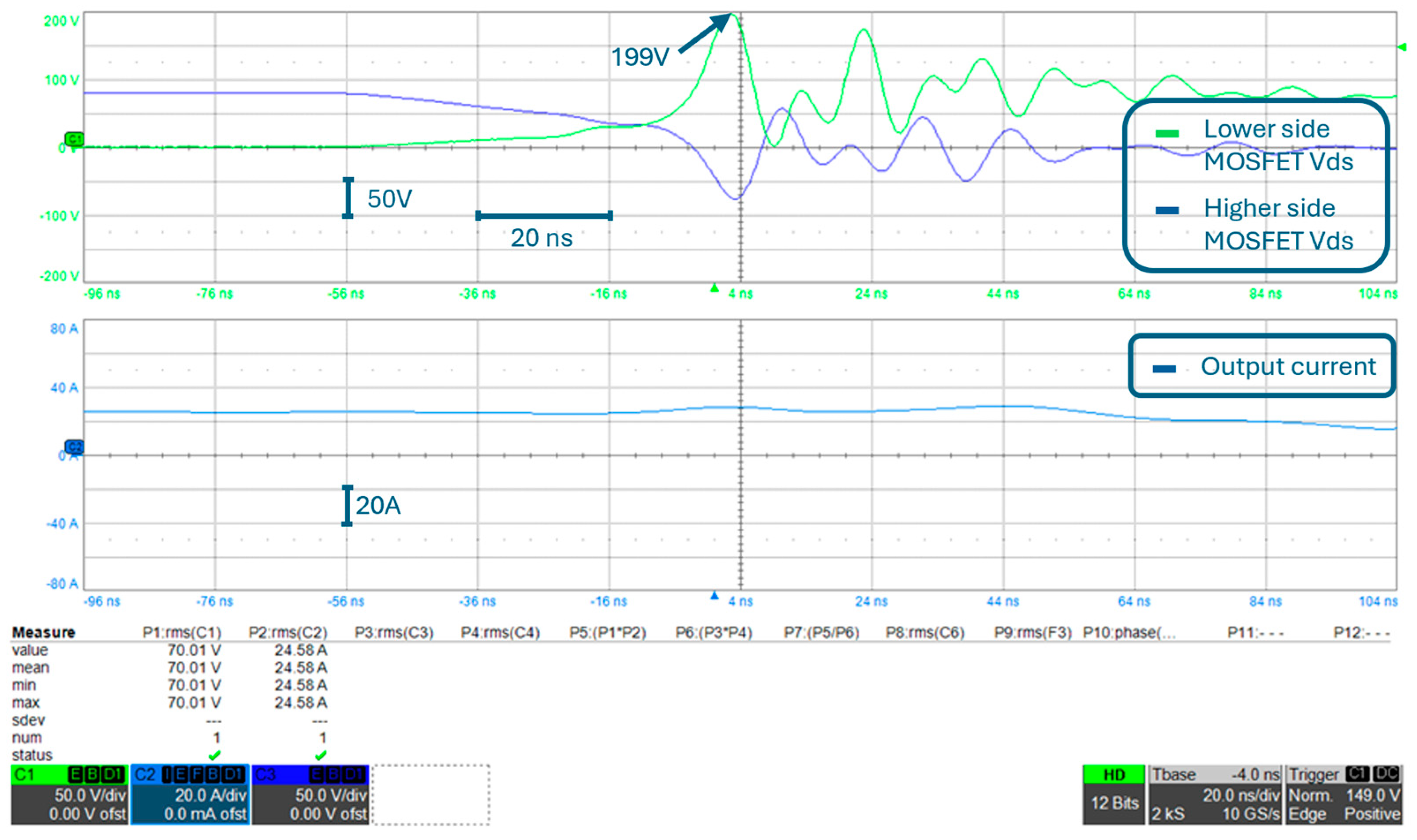Open the Tbase timebase descriptor

coord(1215,795)
